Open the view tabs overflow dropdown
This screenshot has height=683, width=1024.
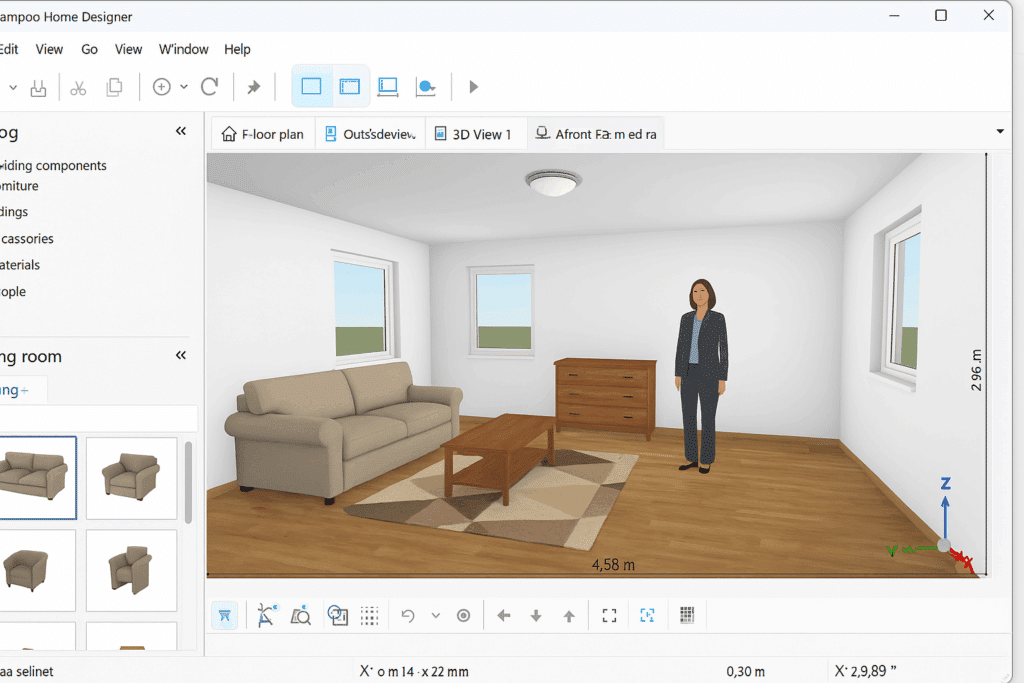click(1000, 132)
